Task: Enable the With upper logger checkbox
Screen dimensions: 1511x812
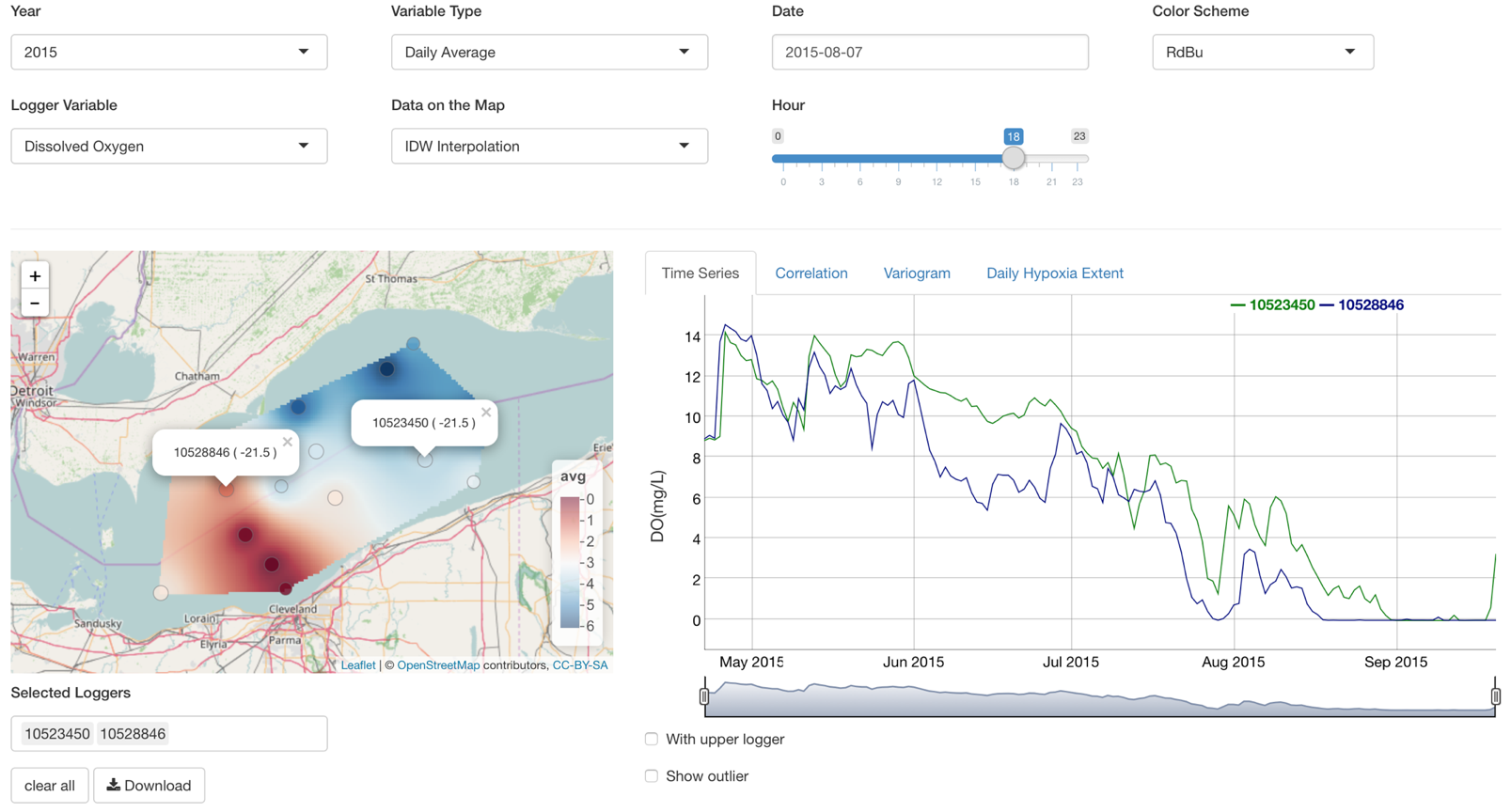Action: point(652,740)
